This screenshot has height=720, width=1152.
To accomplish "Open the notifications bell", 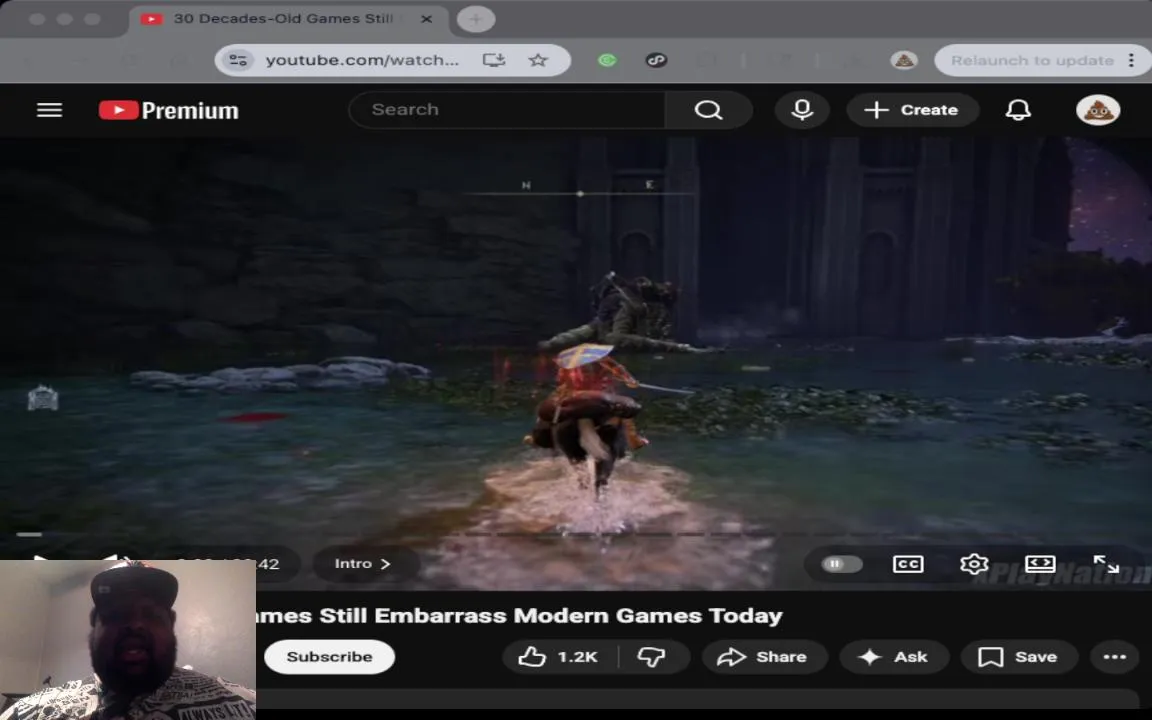I will (1018, 109).
